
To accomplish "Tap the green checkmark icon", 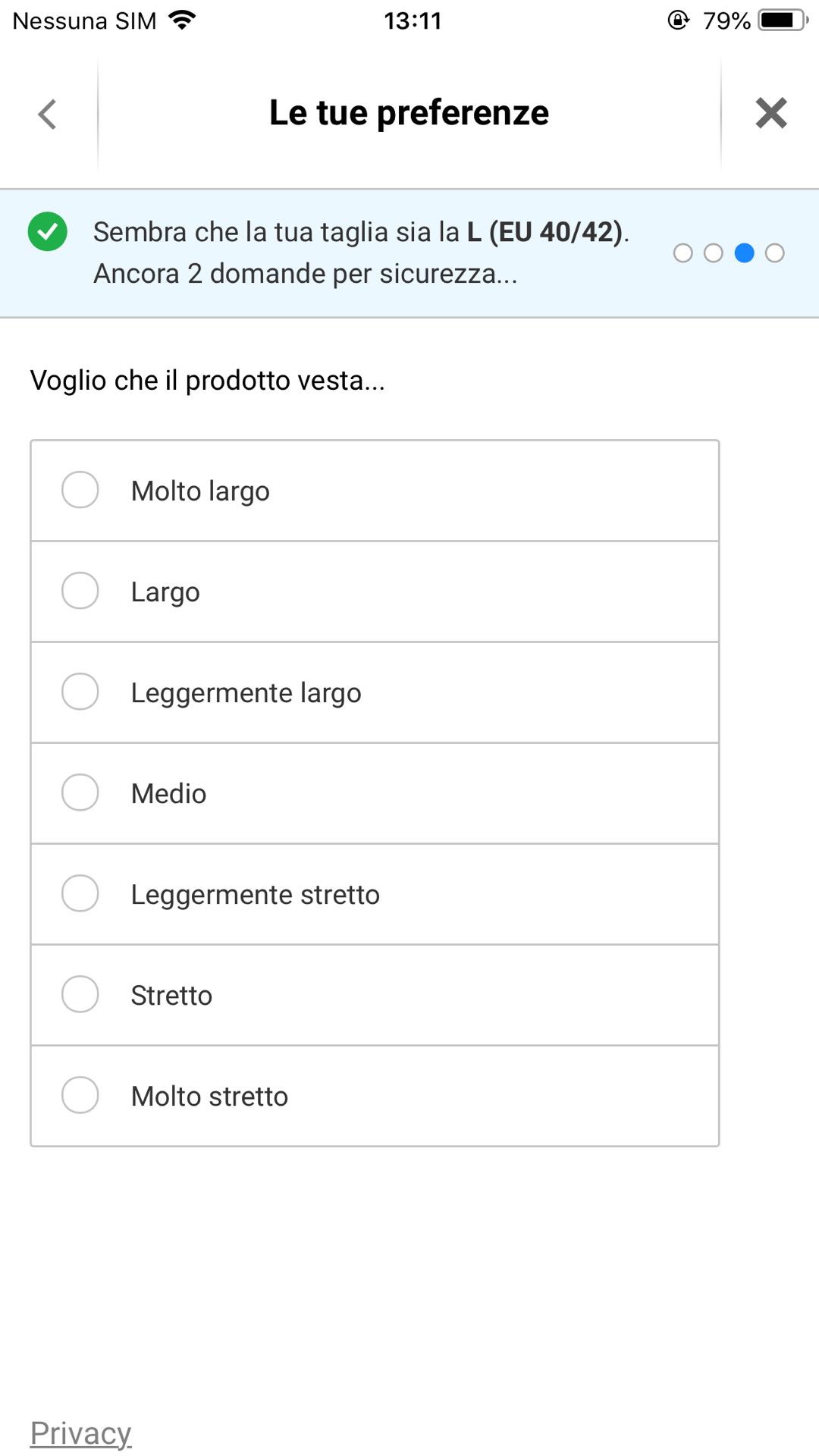I will [x=48, y=232].
